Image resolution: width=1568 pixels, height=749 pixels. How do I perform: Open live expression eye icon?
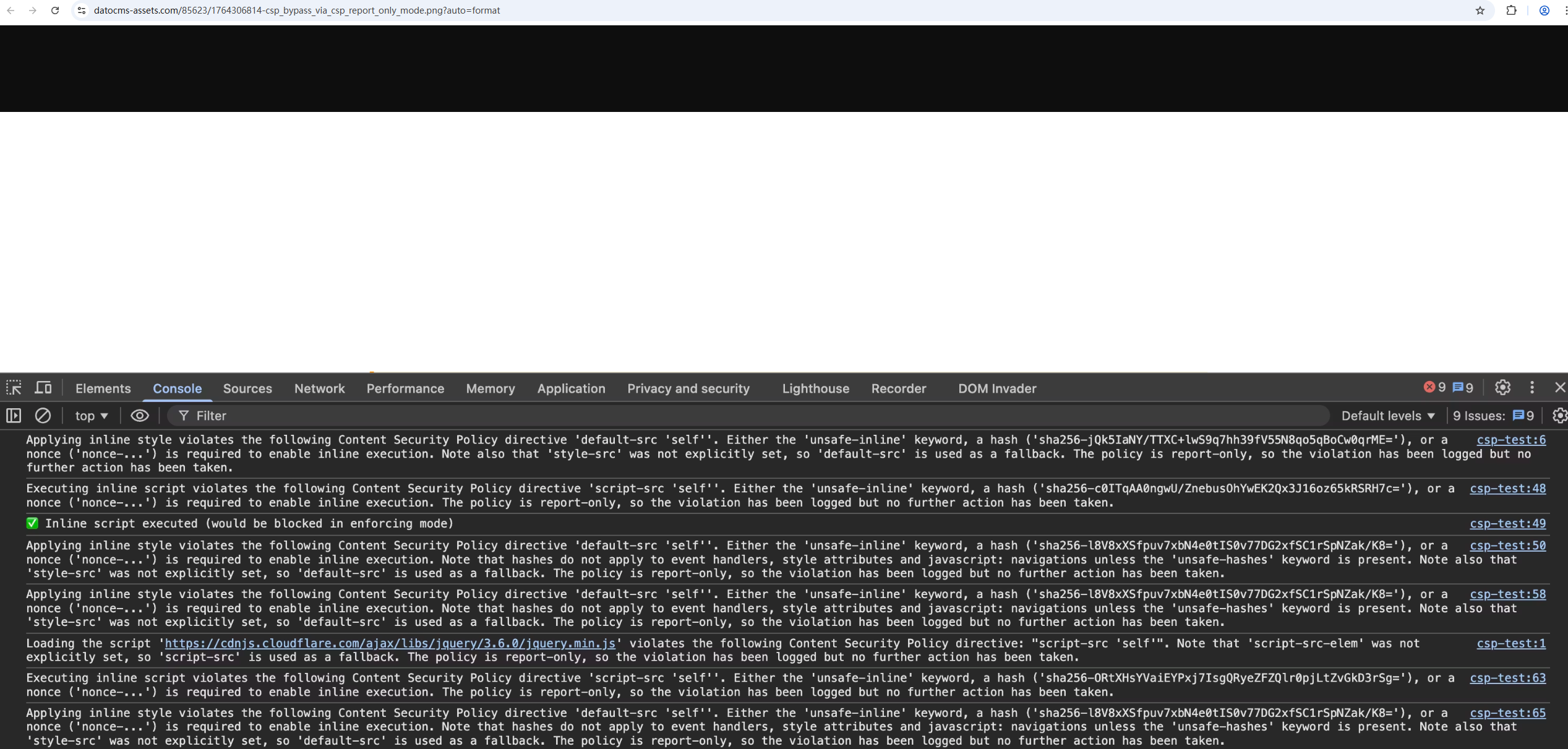pyautogui.click(x=140, y=416)
